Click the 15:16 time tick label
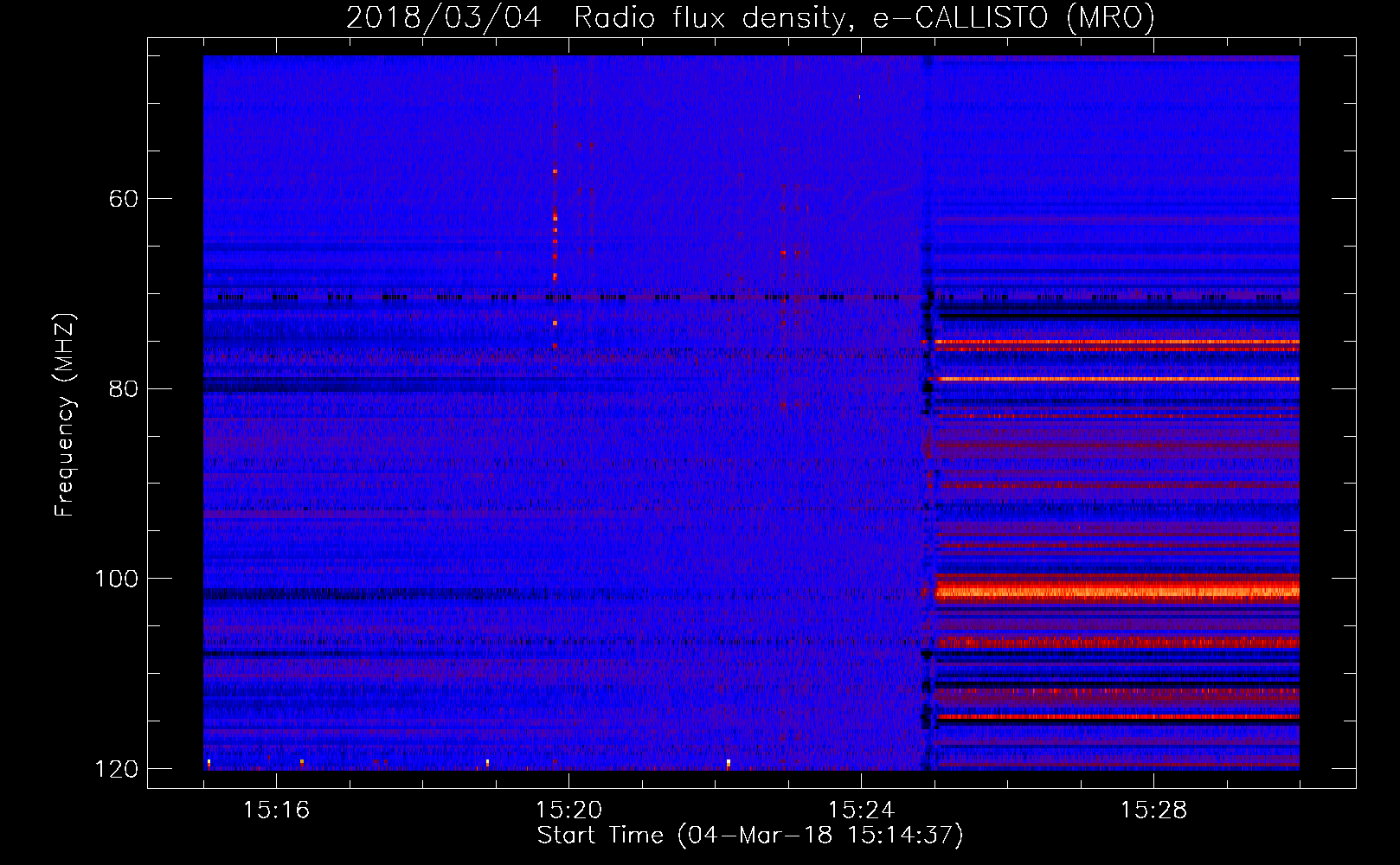 (x=277, y=810)
